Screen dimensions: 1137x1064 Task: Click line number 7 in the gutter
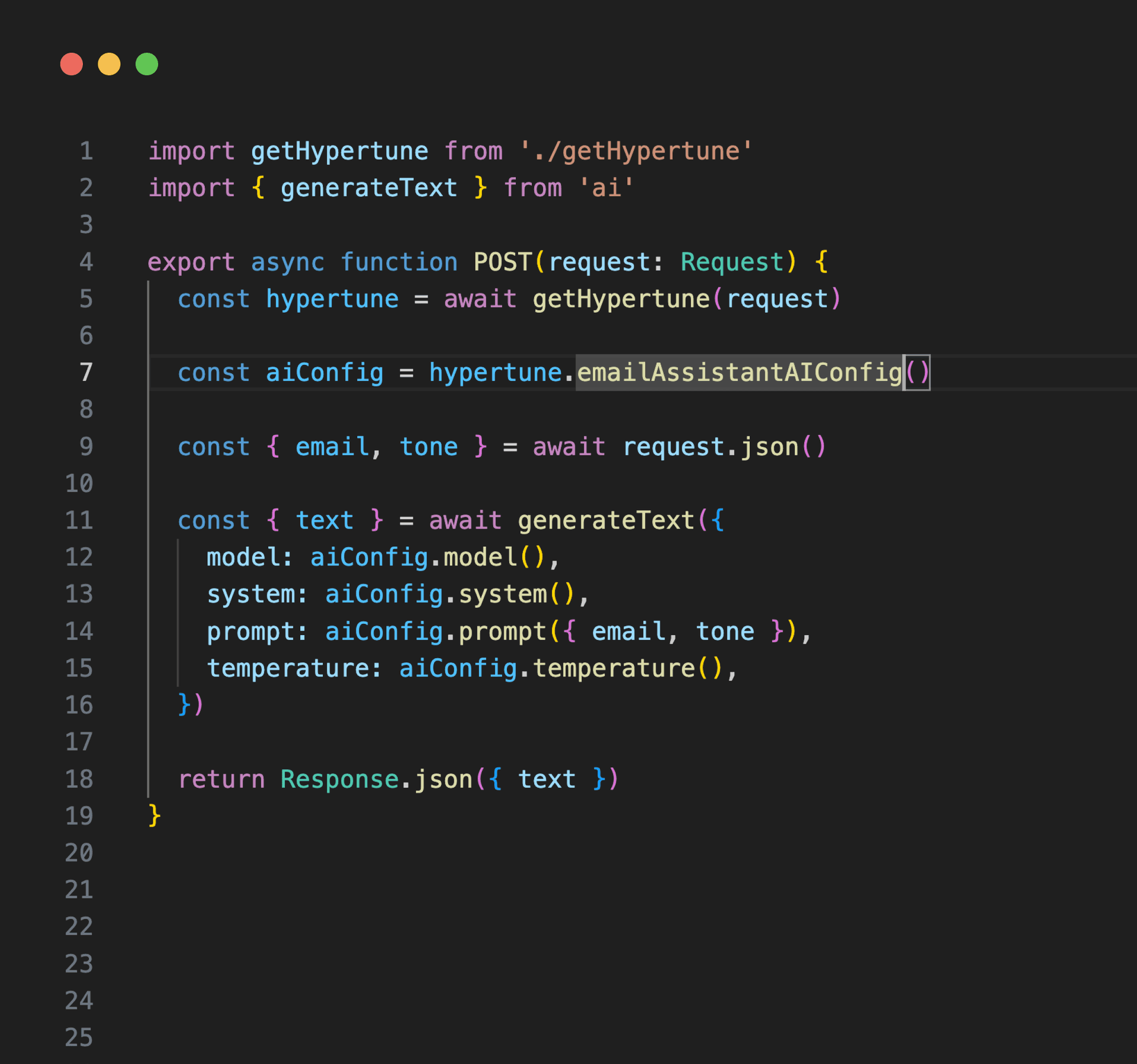(x=86, y=372)
